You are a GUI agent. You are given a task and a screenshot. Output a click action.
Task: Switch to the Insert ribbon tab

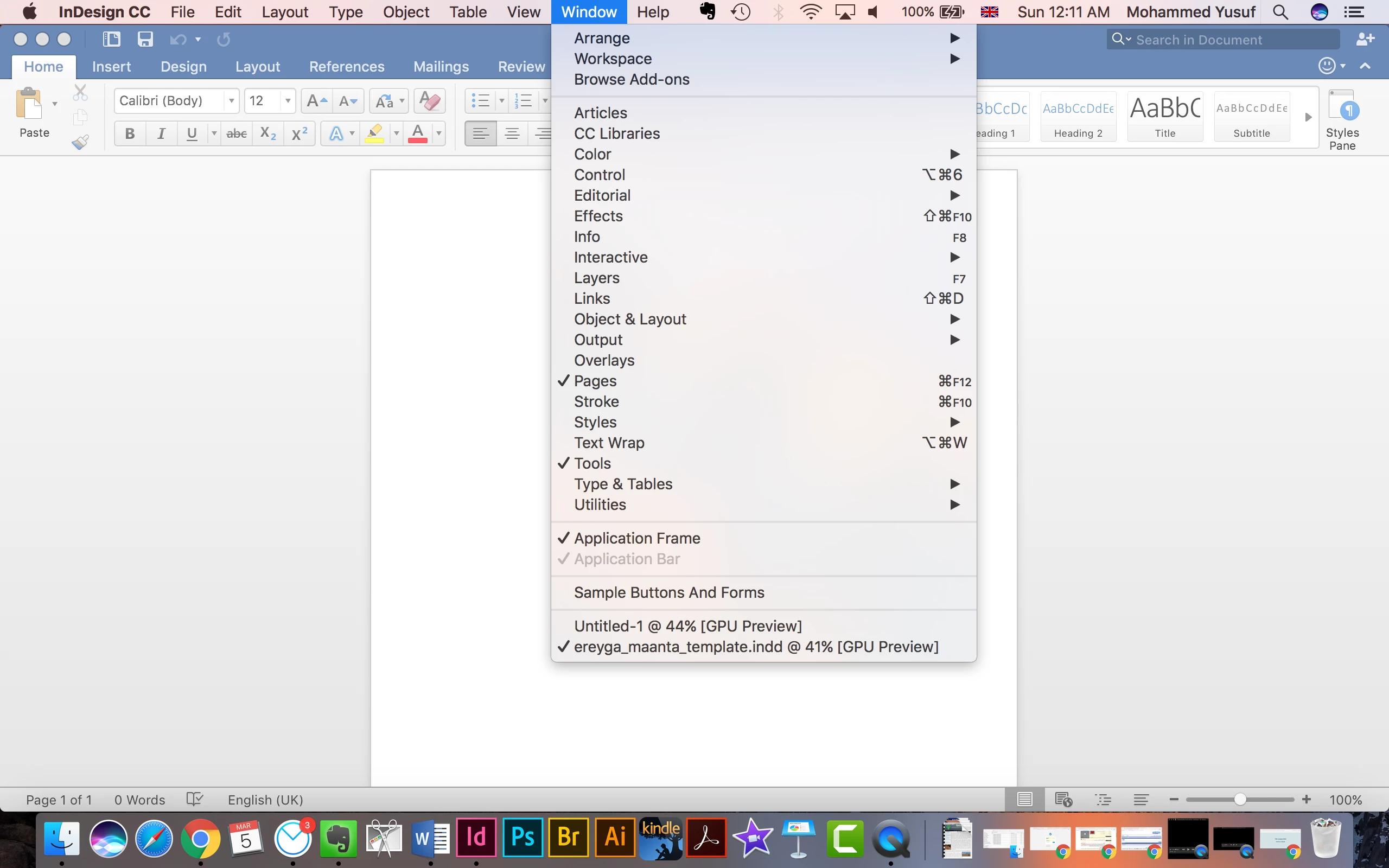pyautogui.click(x=111, y=67)
